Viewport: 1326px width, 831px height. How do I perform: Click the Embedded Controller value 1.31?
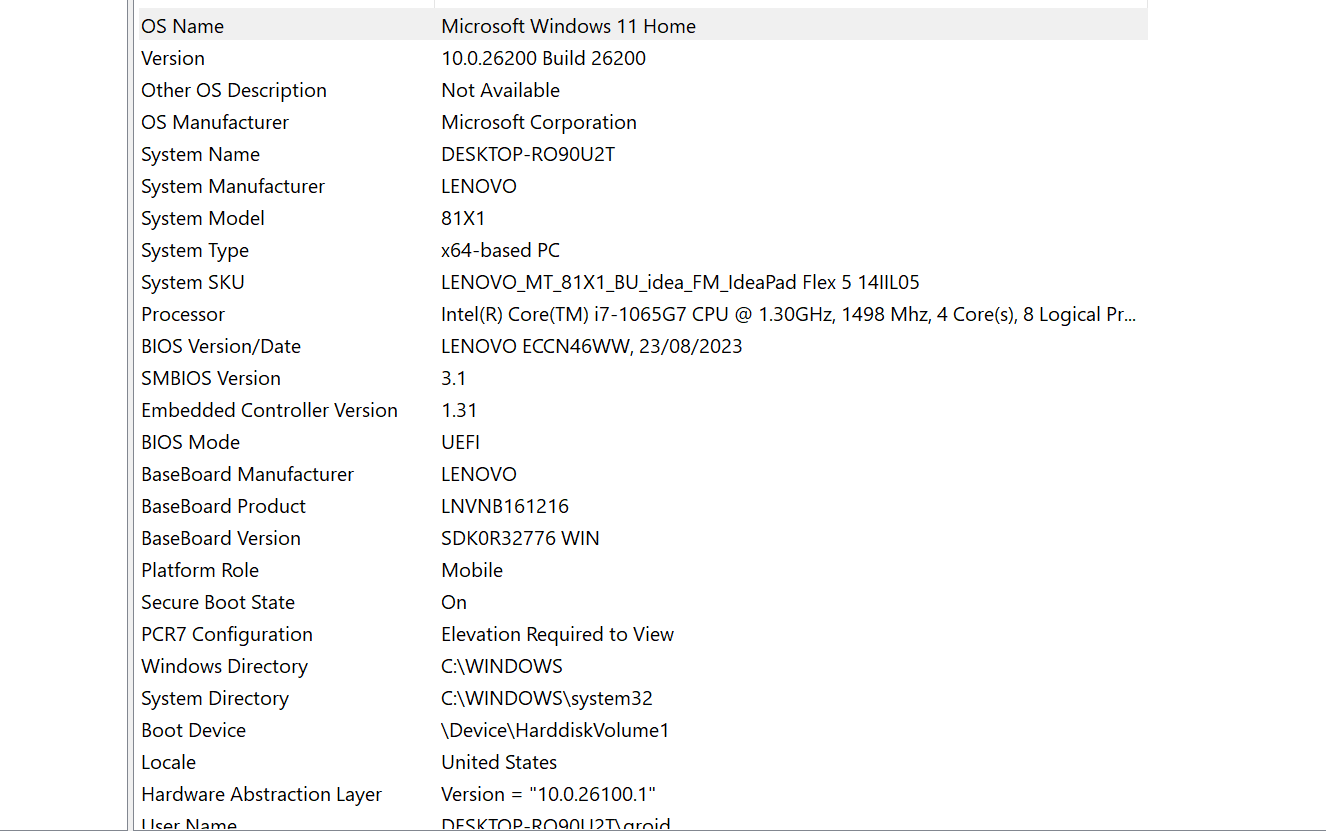coord(459,410)
